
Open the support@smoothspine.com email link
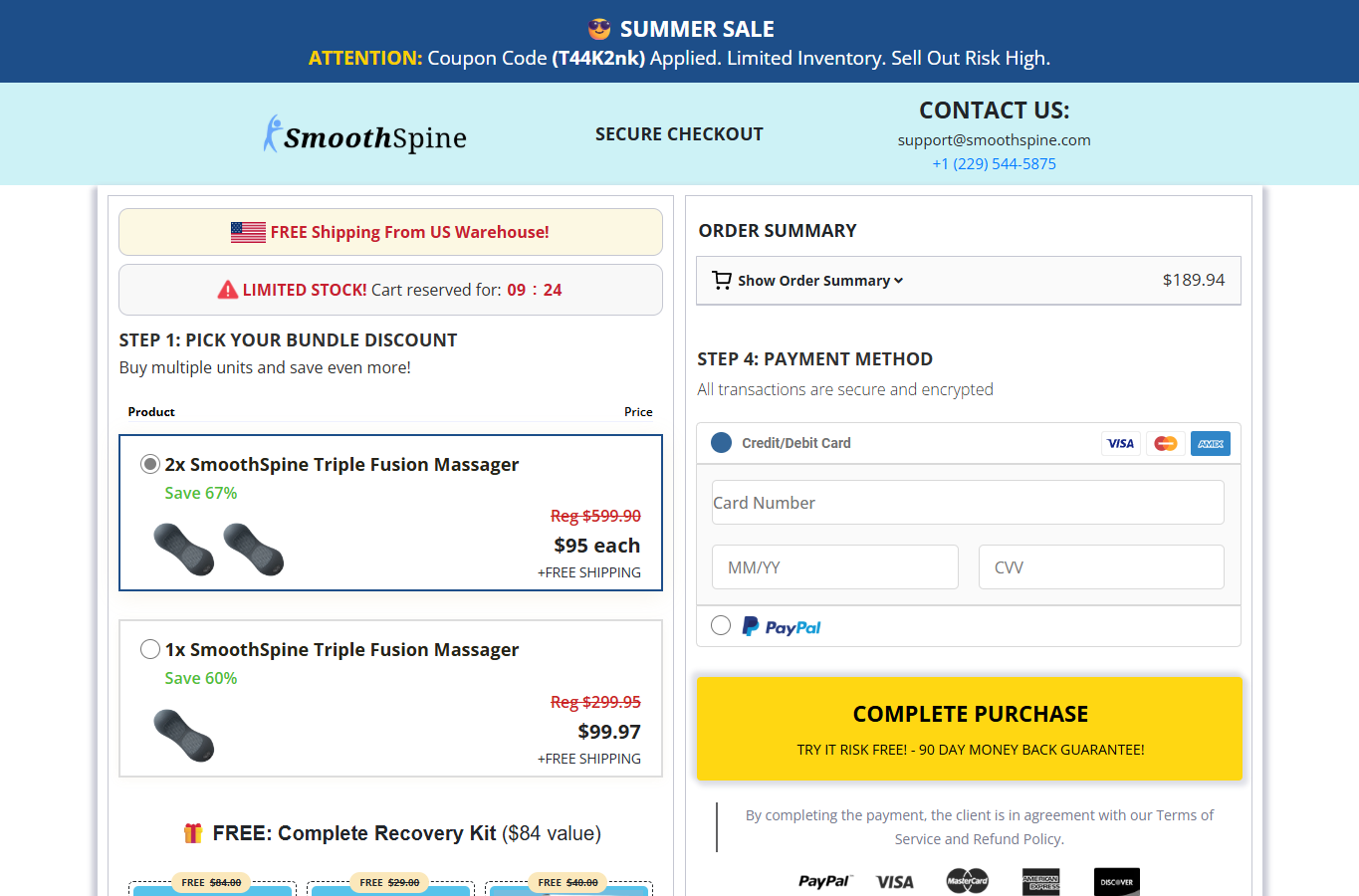(995, 140)
